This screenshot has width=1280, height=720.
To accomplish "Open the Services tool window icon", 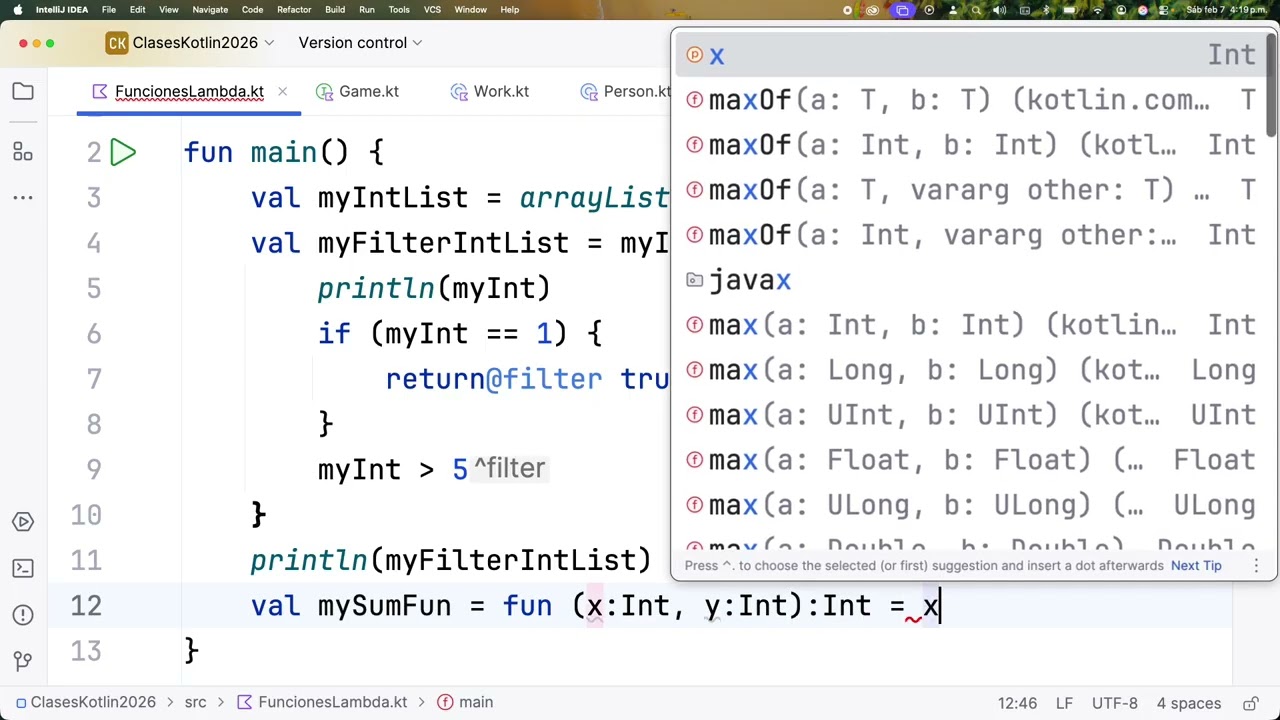I will point(23,522).
